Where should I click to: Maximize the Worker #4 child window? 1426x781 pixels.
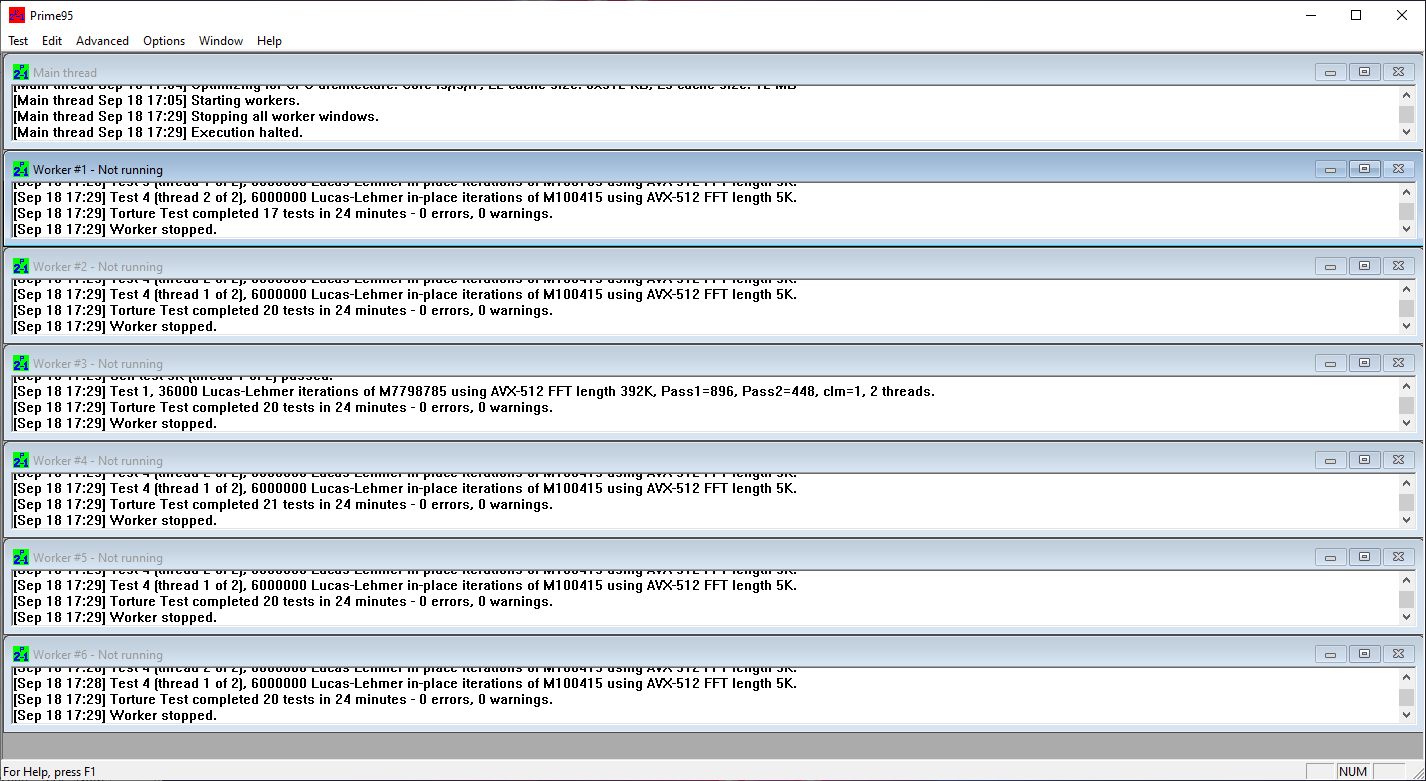coord(1364,460)
